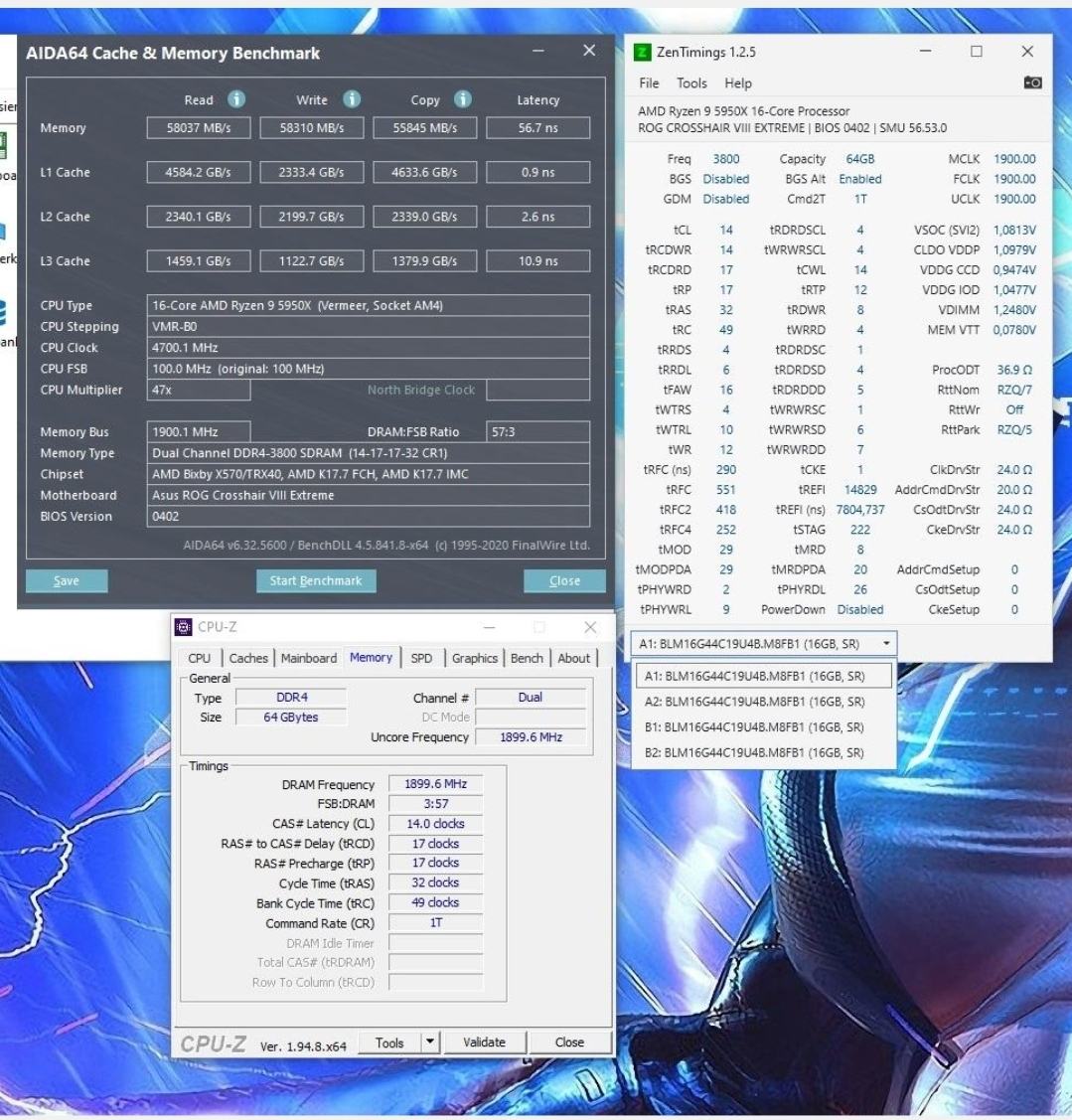Close the AIDA64 window via title bar X
Viewport: 1072px width, 1120px height.
[x=589, y=50]
